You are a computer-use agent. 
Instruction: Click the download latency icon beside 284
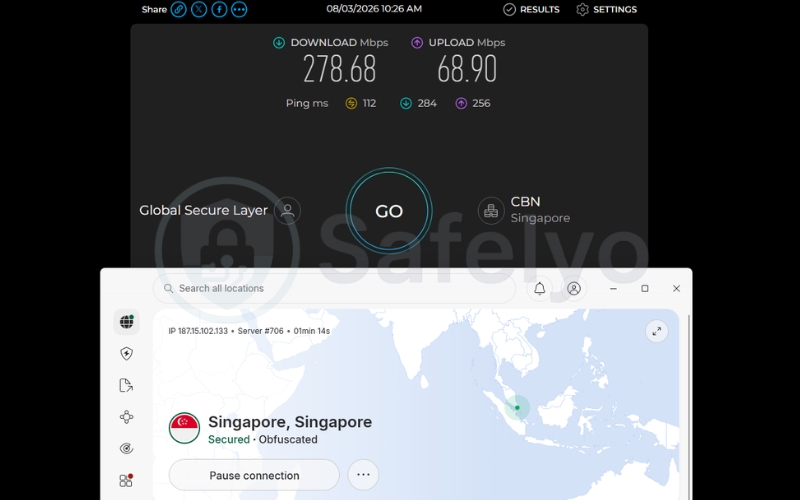406,104
